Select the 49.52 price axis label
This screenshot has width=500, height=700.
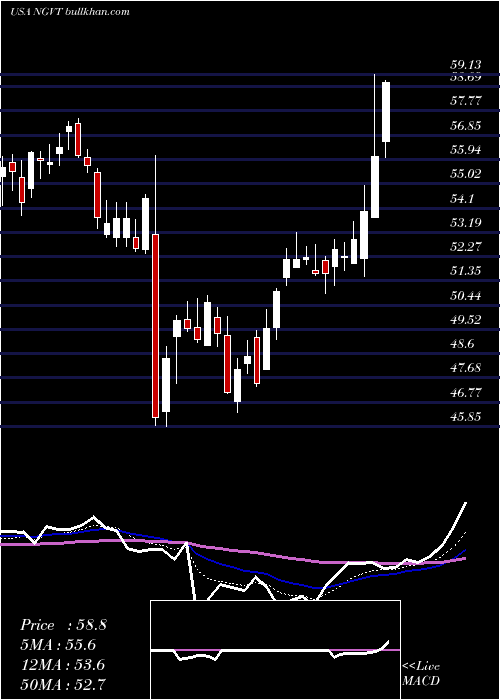point(465,320)
